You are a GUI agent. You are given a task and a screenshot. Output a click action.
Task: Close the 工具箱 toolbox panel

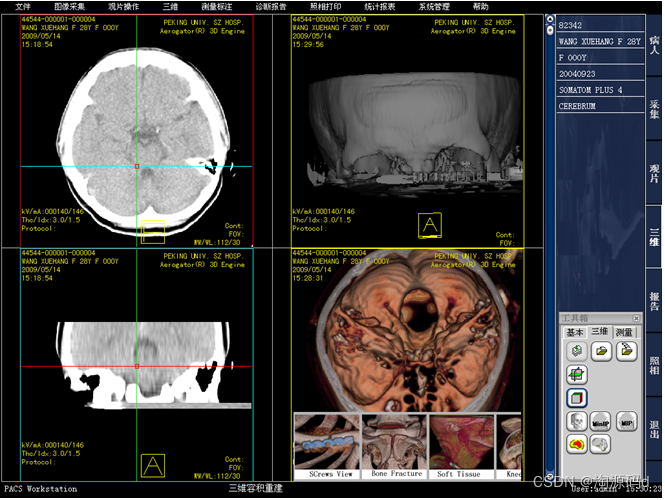[636, 318]
